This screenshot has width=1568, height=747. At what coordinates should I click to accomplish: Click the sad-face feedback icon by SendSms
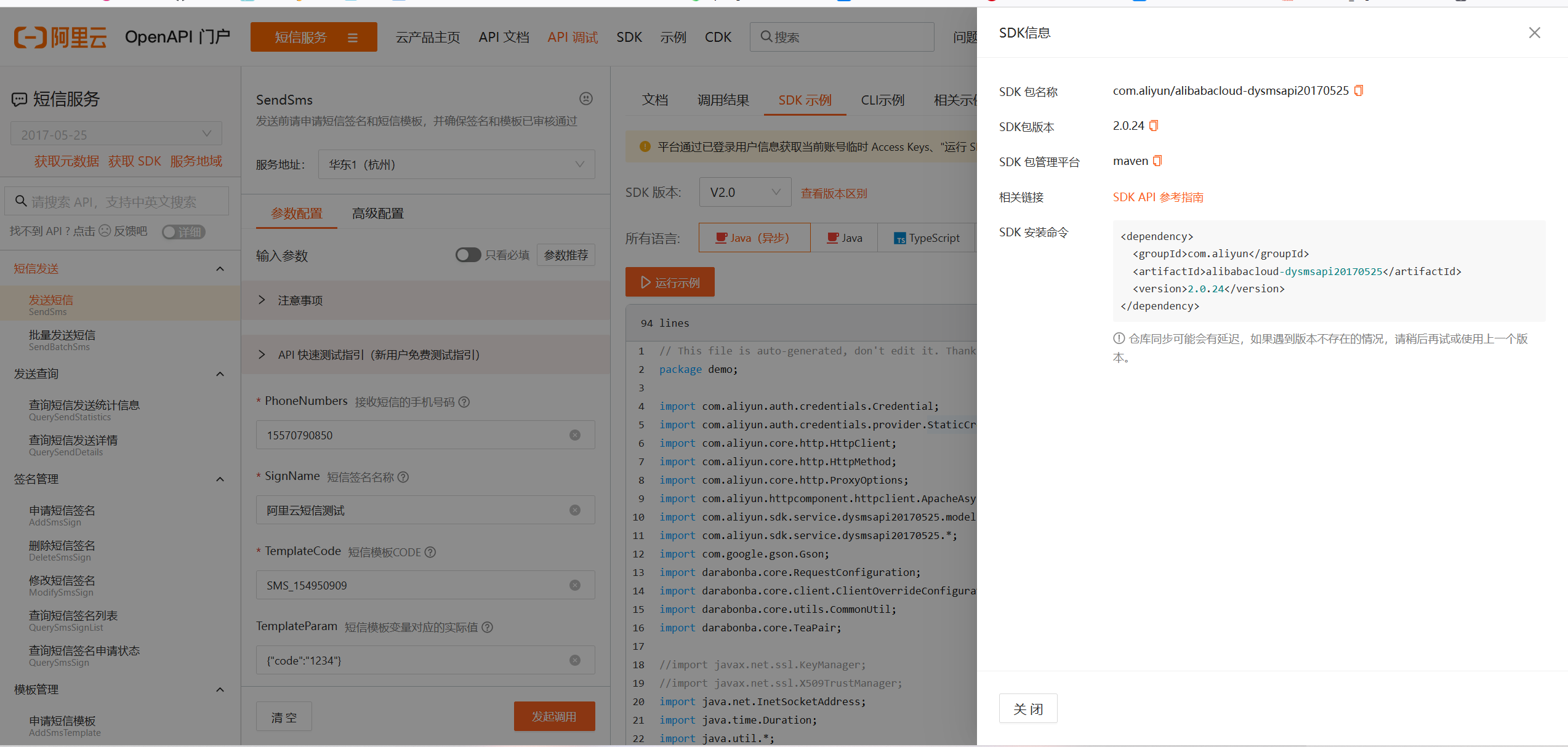tap(586, 98)
